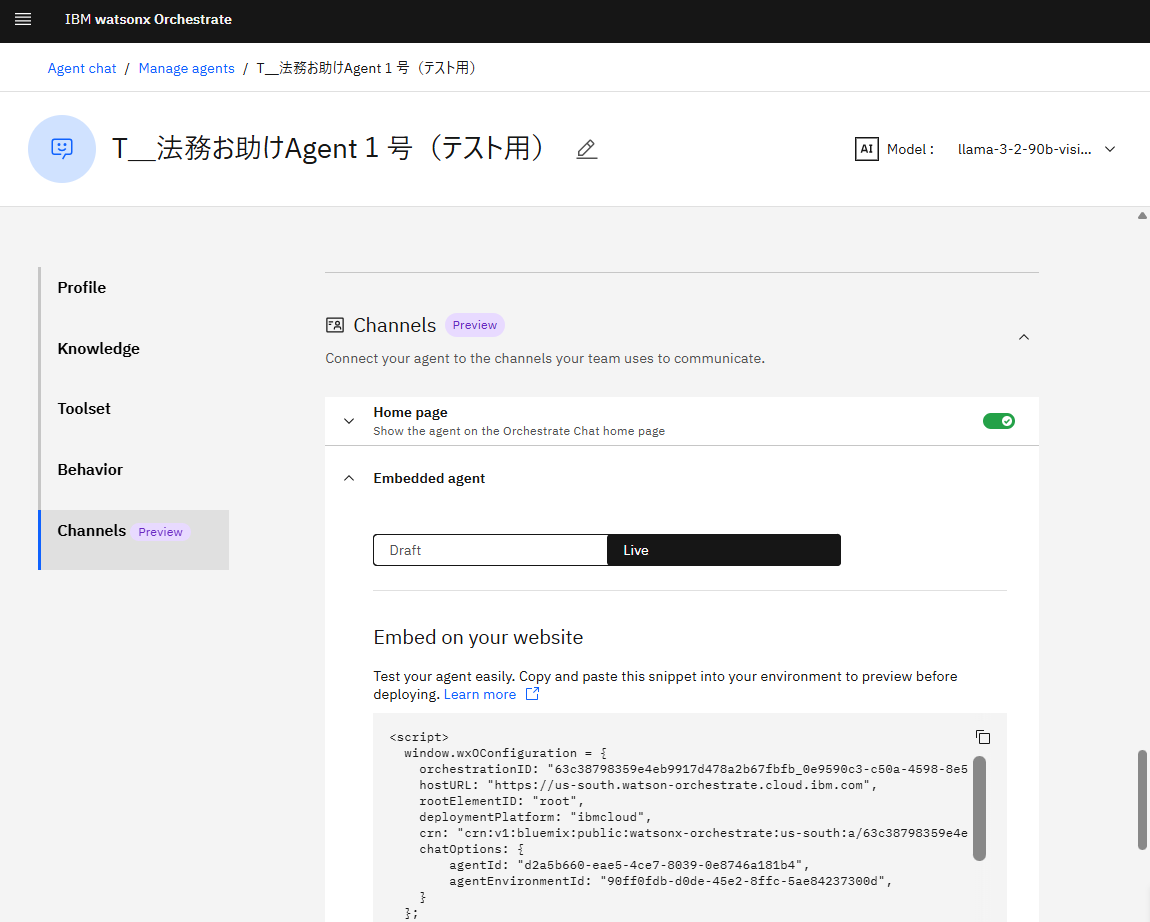1150x922 pixels.
Task: Click the agent chat avatar icon
Action: coord(62,149)
